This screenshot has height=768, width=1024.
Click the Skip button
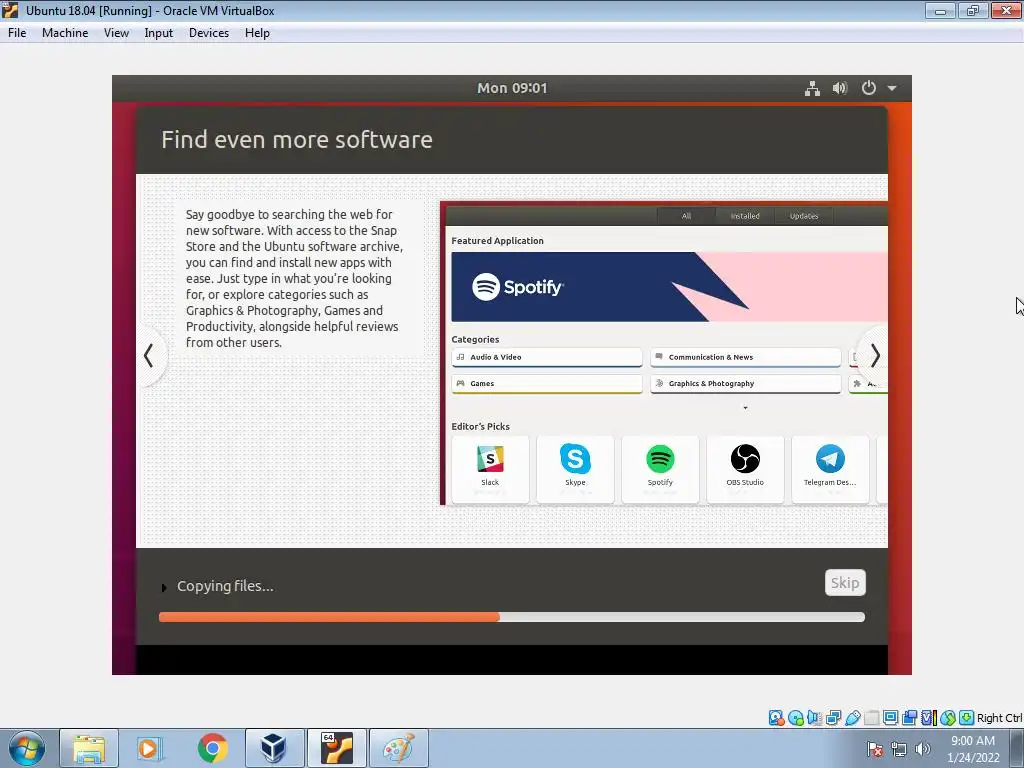(845, 583)
